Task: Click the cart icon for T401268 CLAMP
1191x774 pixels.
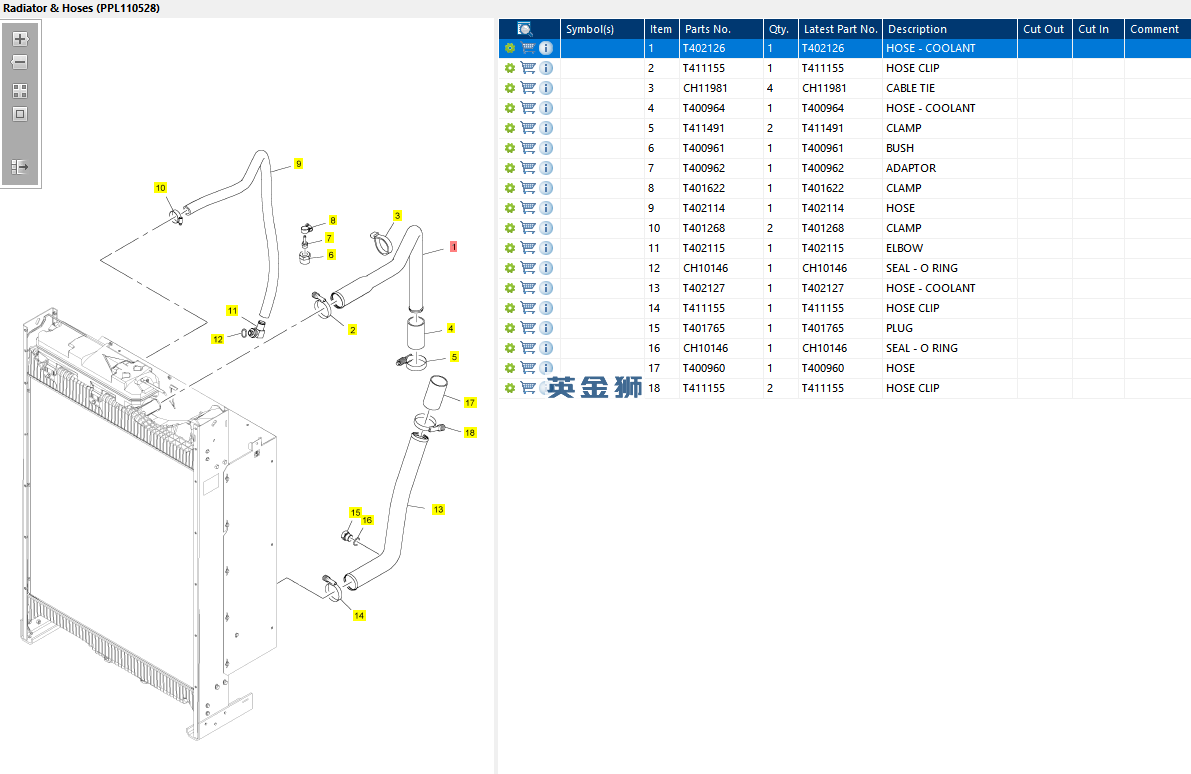Action: [528, 228]
